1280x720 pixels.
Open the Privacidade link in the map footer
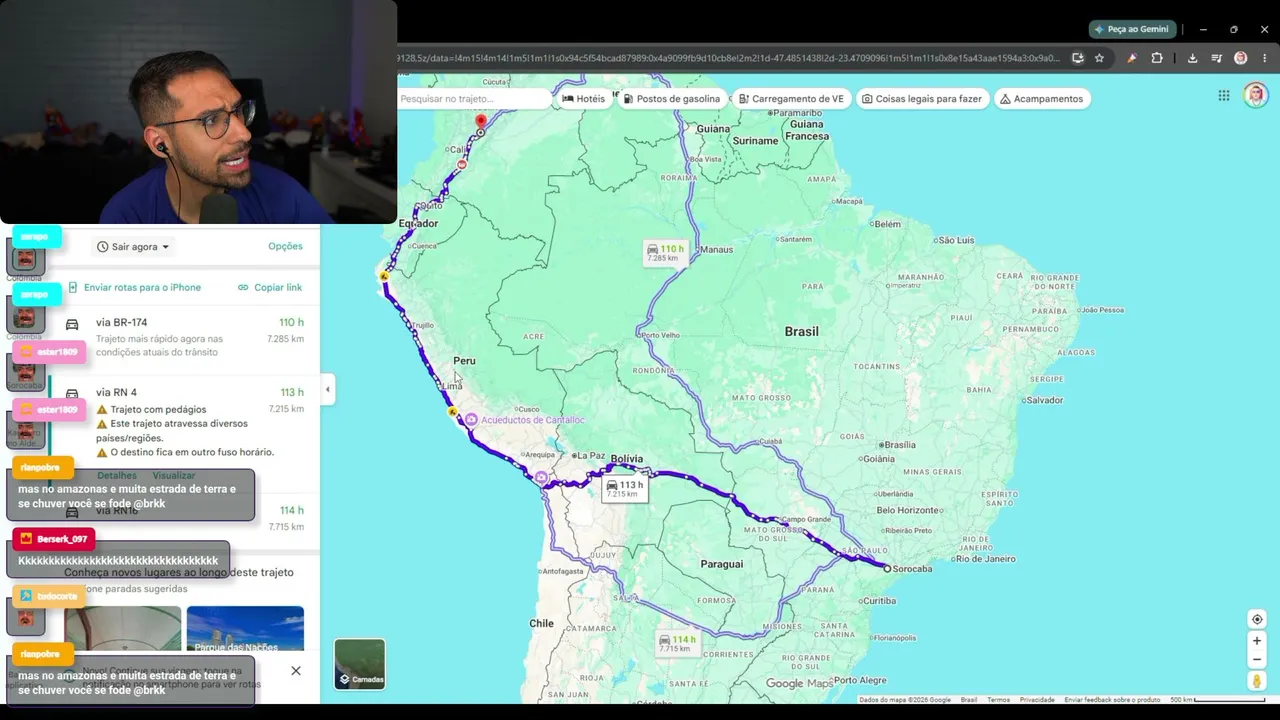1037,700
